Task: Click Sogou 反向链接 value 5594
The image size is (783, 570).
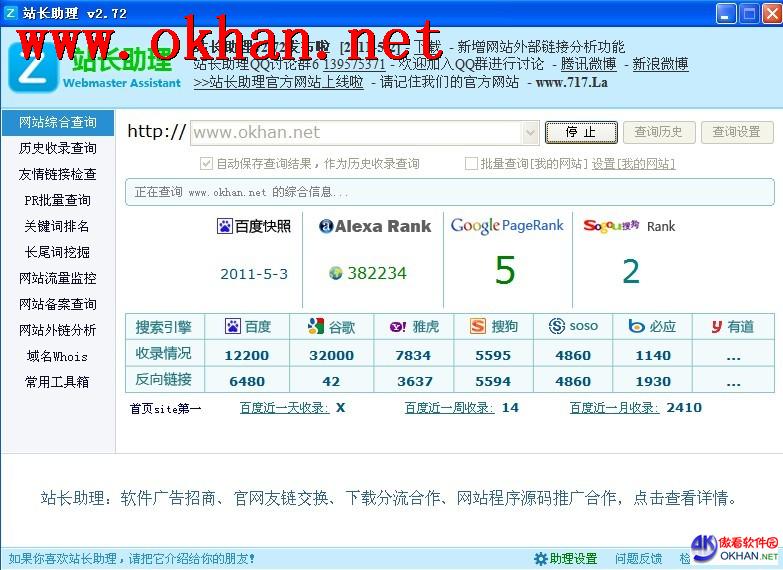Action: 493,382
